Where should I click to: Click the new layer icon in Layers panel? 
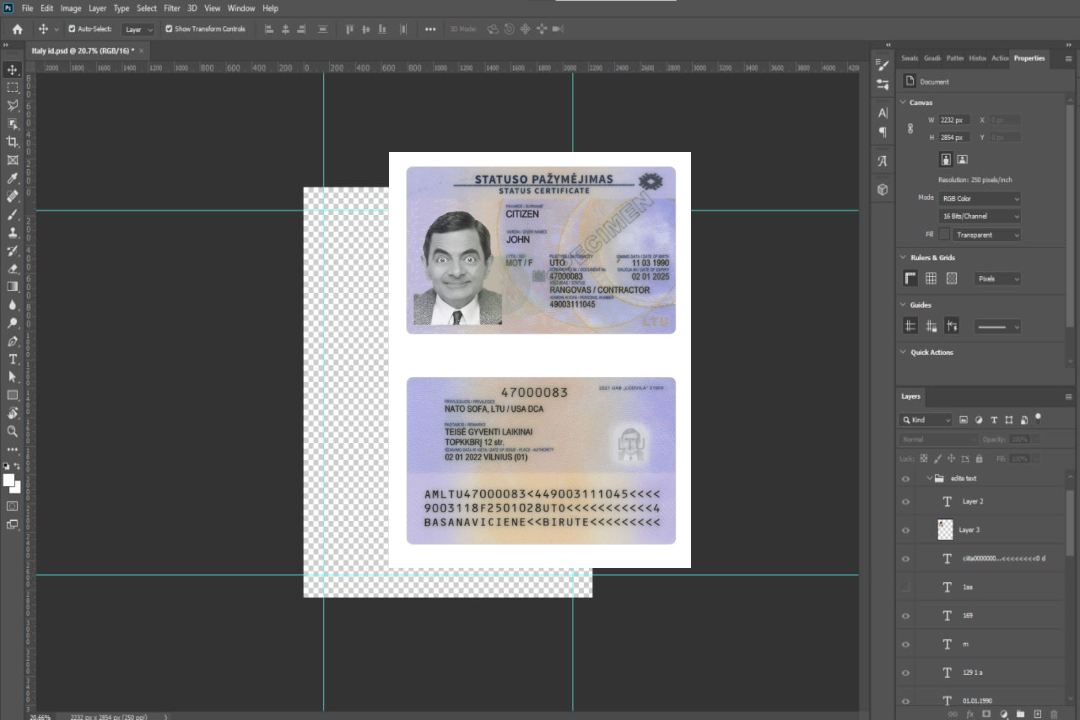1038,714
